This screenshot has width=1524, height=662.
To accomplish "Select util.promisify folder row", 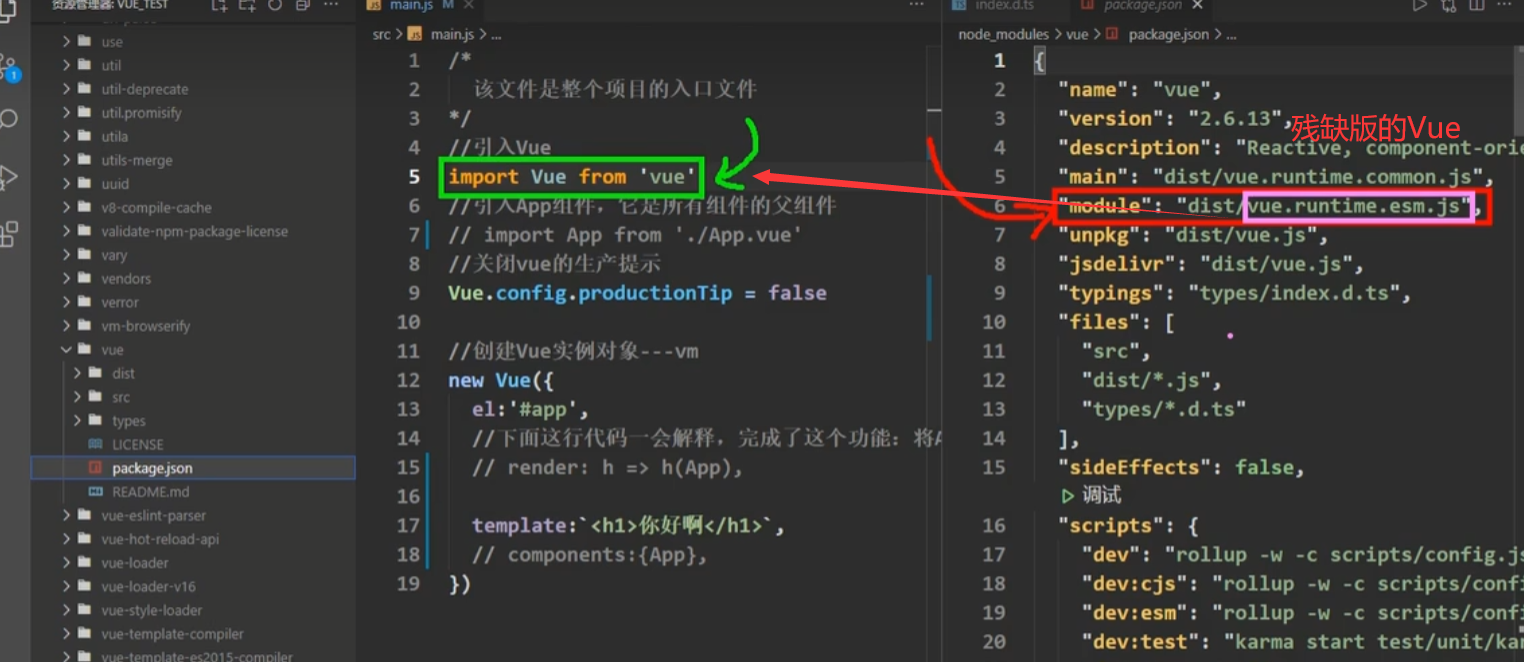I will pyautogui.click(x=193, y=113).
